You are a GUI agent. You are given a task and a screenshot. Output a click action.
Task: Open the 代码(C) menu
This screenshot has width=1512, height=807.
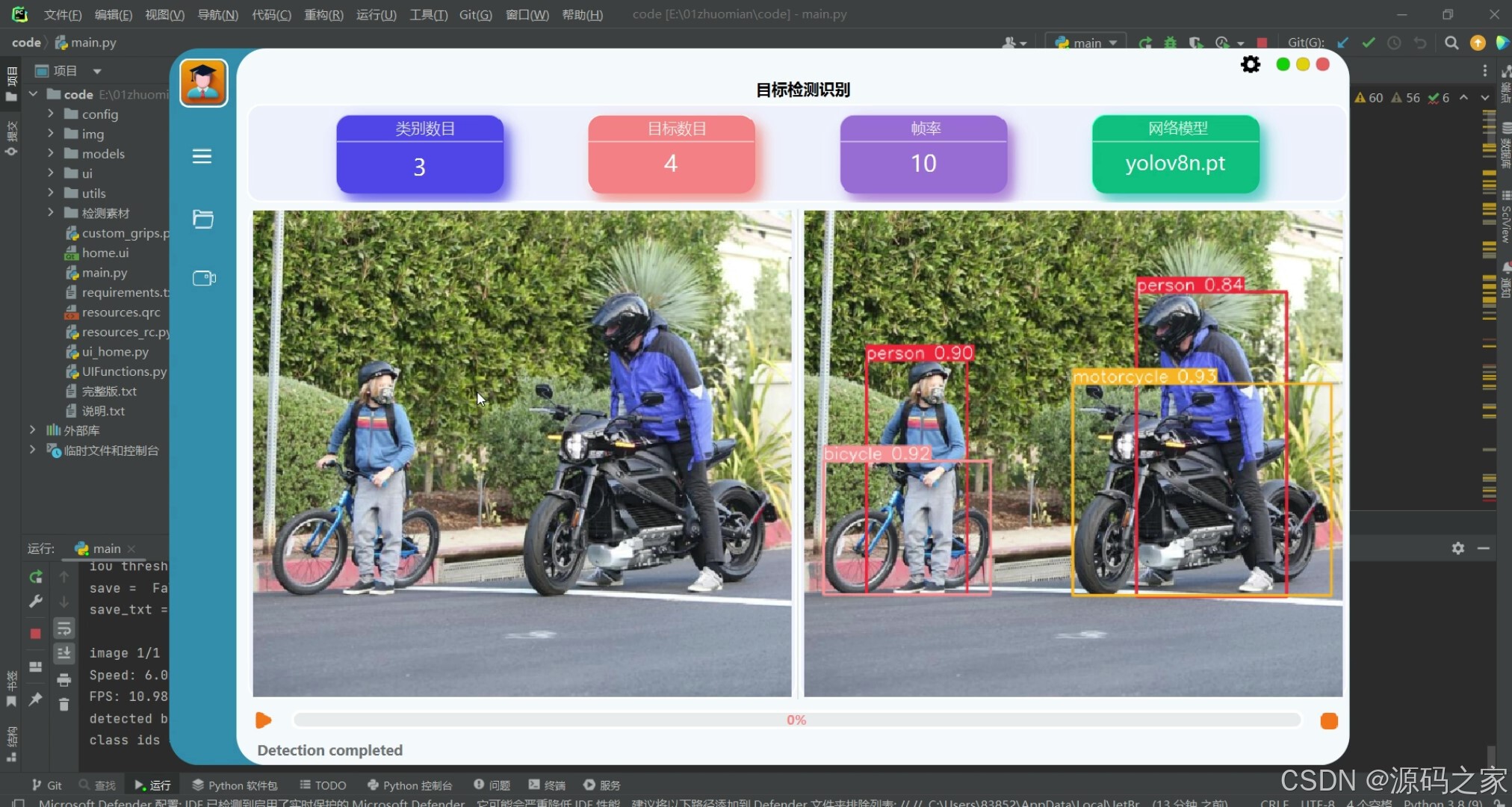click(x=271, y=14)
